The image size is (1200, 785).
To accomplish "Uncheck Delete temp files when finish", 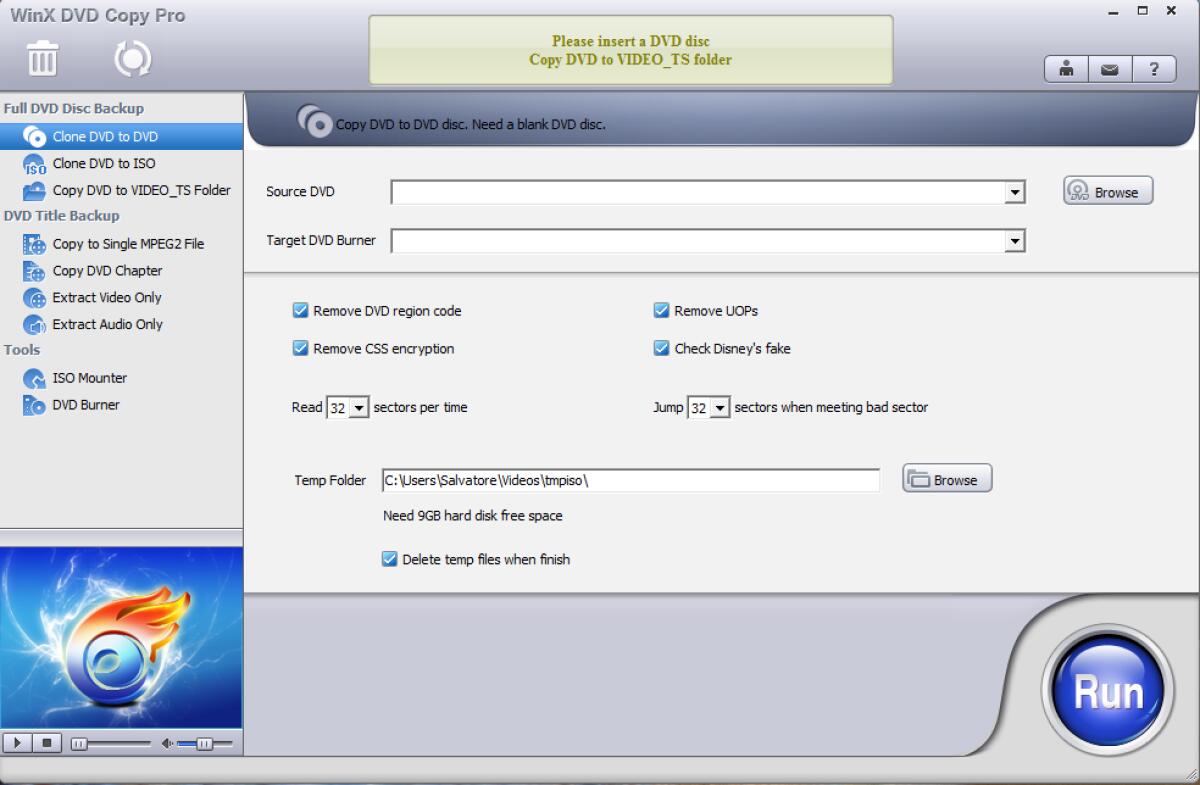I will [x=389, y=559].
